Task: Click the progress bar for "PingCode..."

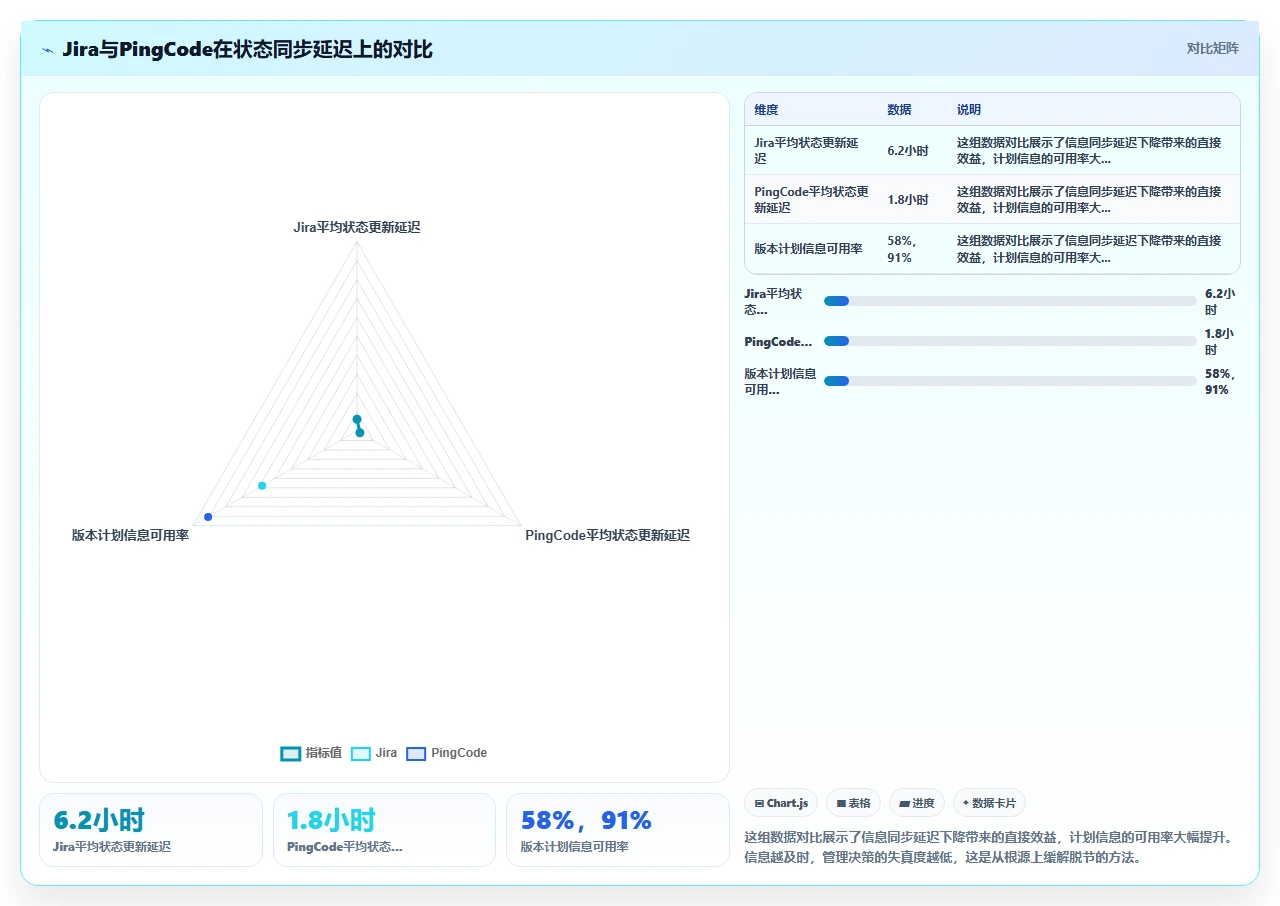Action: [x=1010, y=341]
